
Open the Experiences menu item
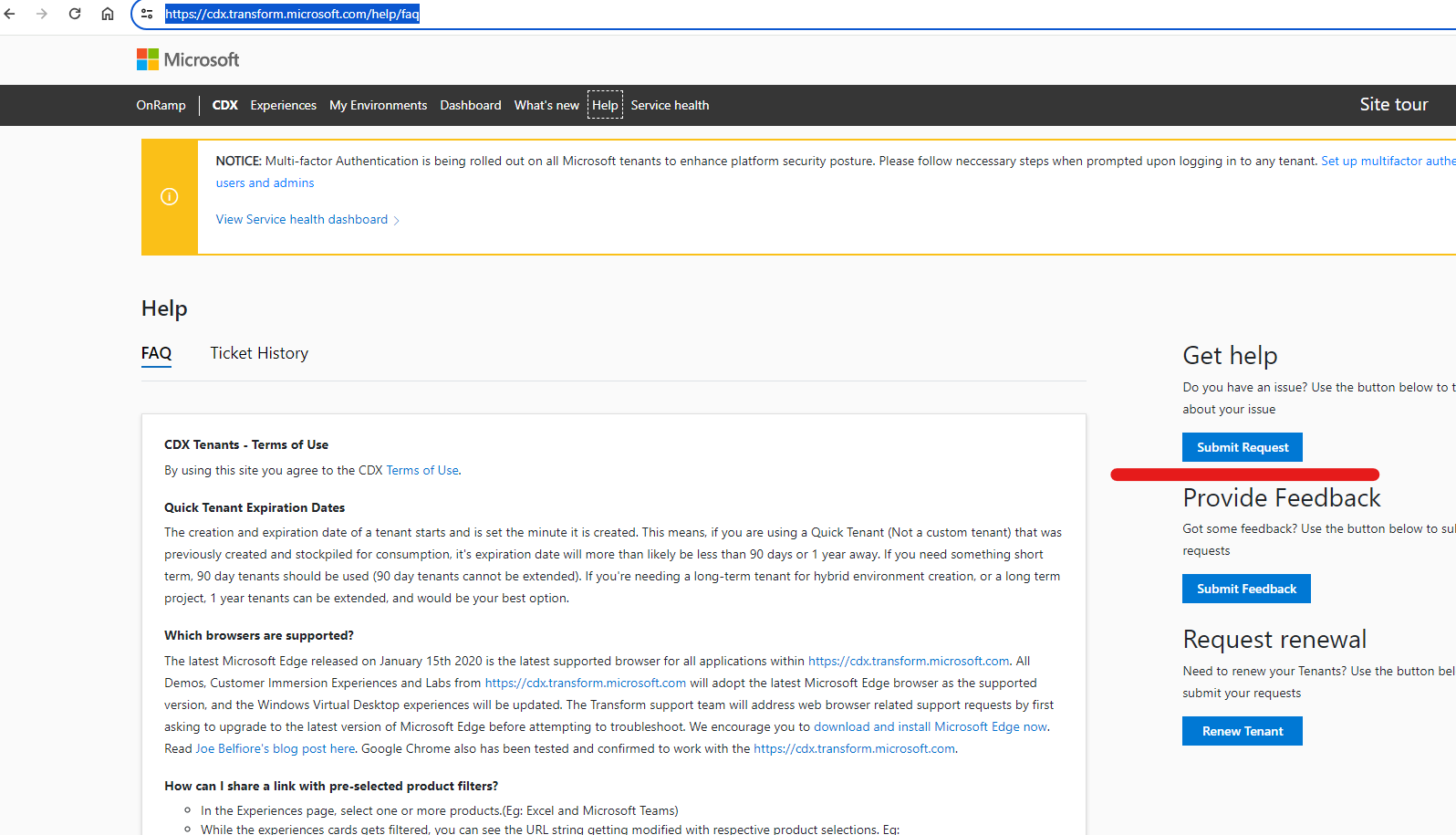(x=284, y=105)
